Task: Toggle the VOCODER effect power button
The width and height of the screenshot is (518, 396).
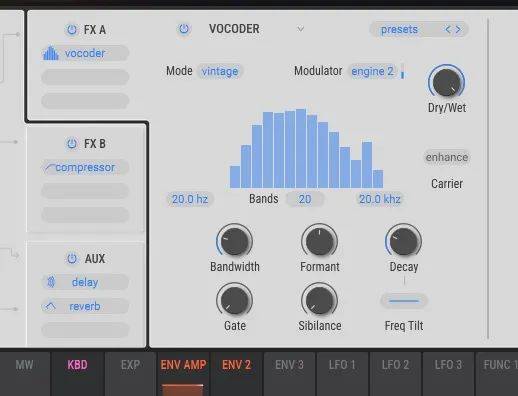Action: 184,29
